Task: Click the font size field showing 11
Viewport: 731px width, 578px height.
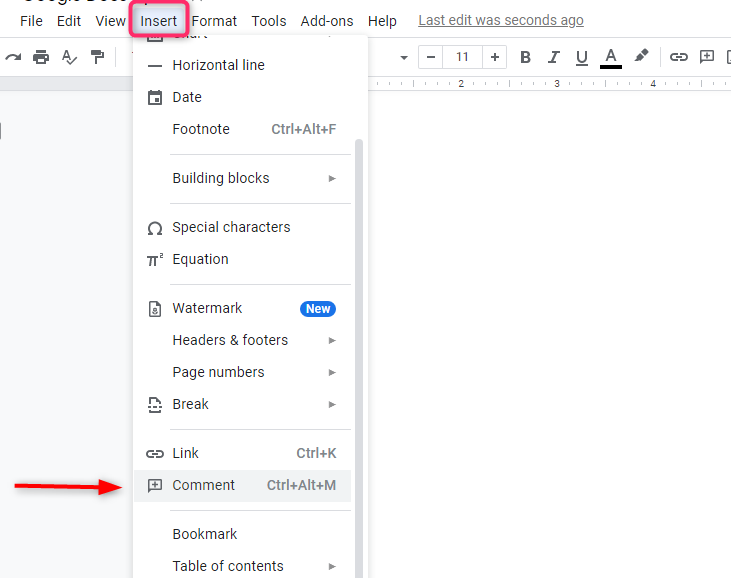Action: click(462, 57)
